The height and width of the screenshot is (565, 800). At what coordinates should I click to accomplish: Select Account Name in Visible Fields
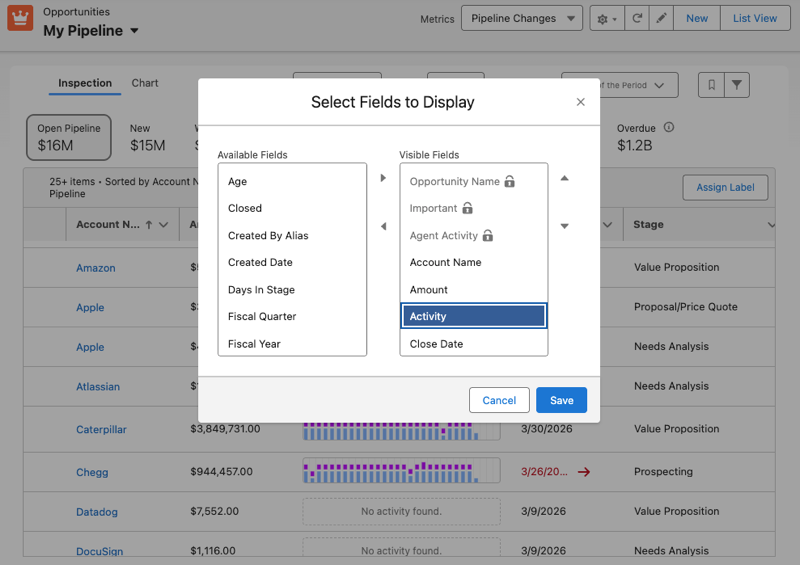pyautogui.click(x=473, y=262)
